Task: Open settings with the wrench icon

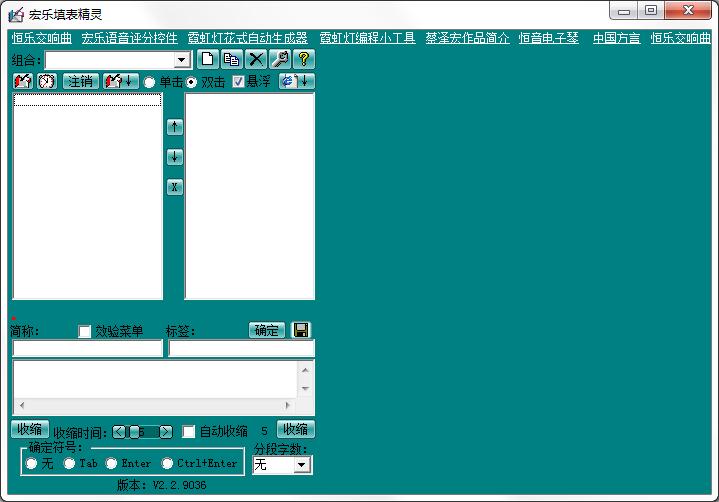Action: (x=280, y=59)
